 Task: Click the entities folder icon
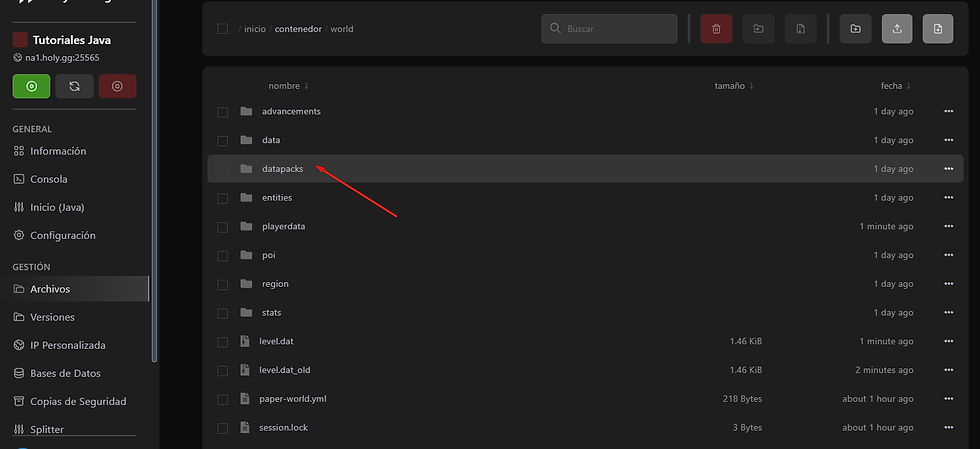(x=246, y=198)
